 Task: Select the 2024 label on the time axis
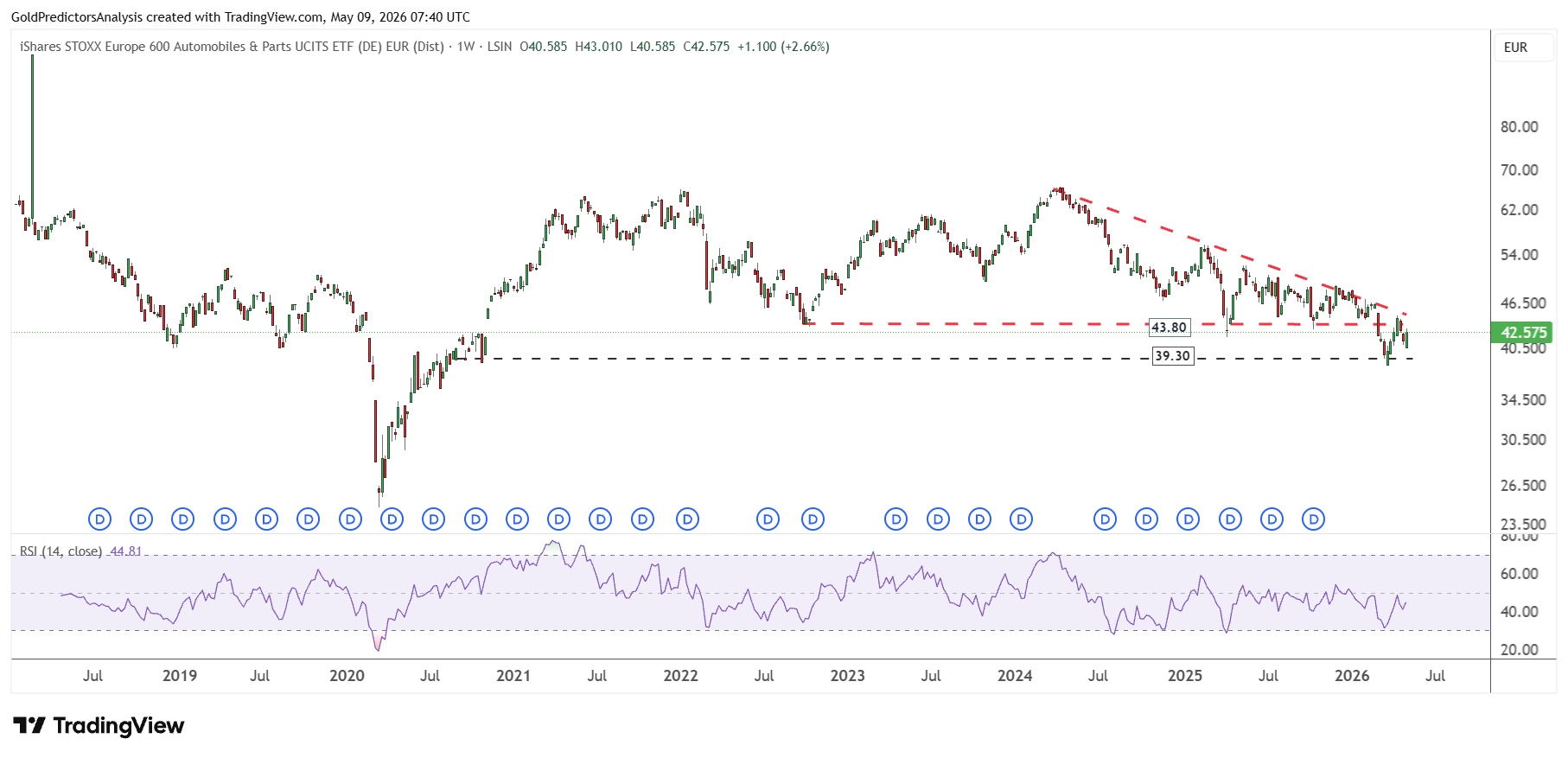coord(1014,676)
